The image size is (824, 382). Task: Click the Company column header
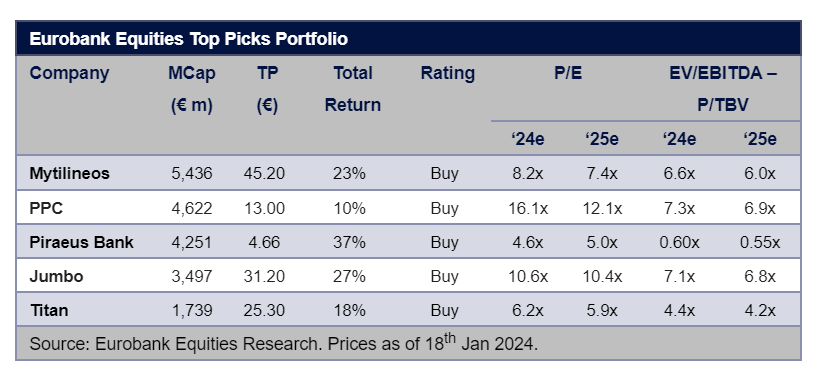tap(69, 73)
